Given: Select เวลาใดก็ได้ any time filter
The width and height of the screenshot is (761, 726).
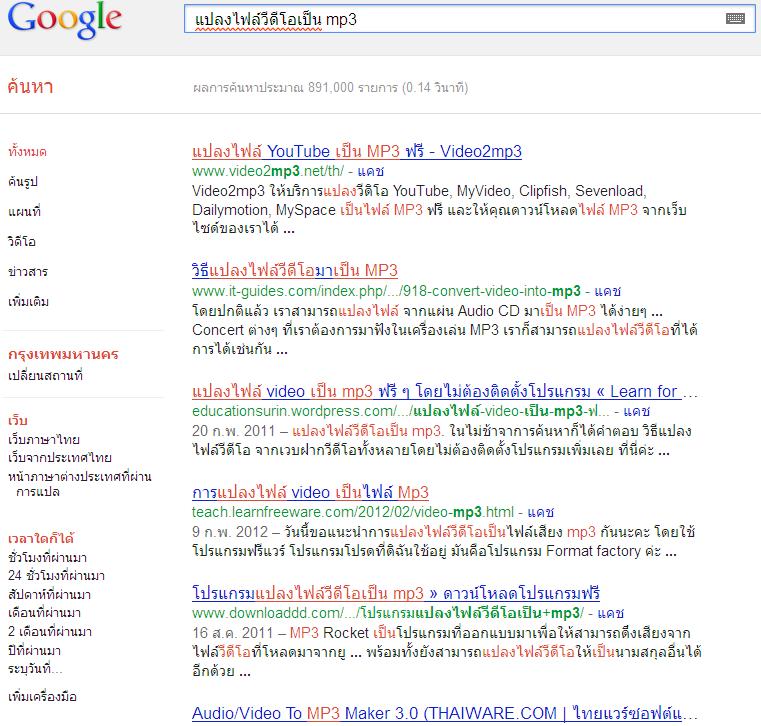Looking at the screenshot, I should [x=41, y=538].
